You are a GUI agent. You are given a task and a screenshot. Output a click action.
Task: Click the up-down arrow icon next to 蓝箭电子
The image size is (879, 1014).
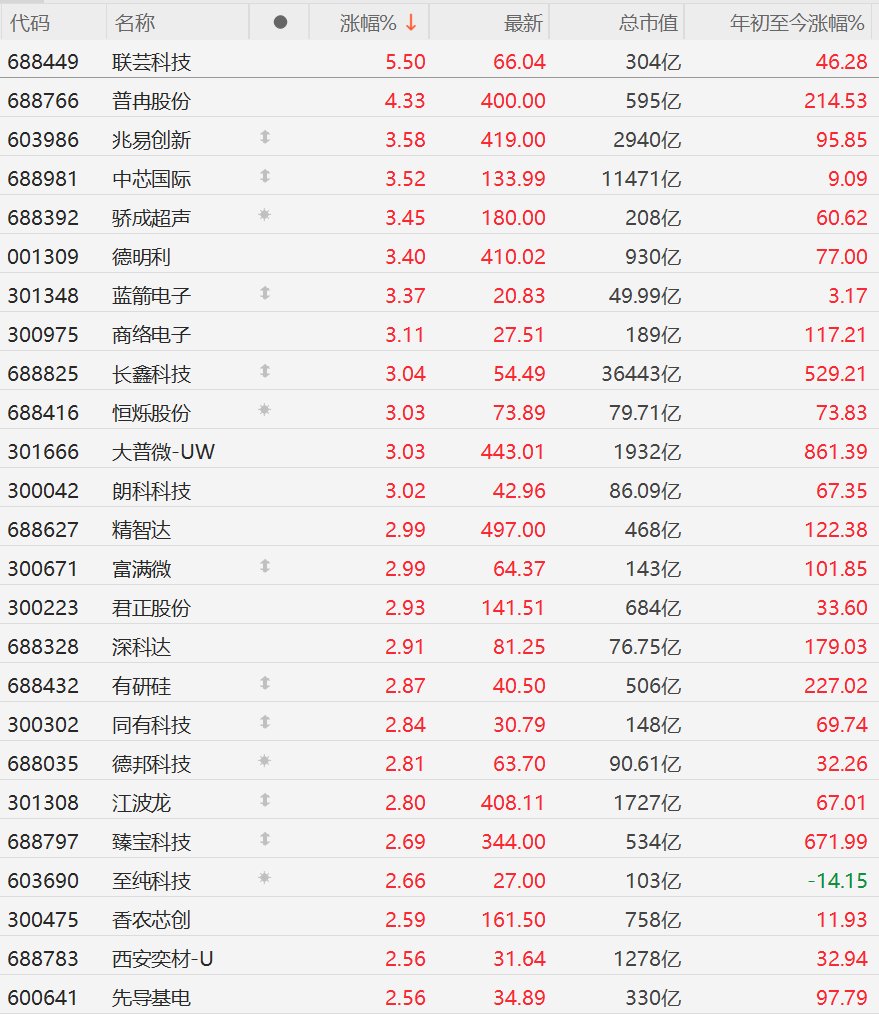[x=265, y=293]
